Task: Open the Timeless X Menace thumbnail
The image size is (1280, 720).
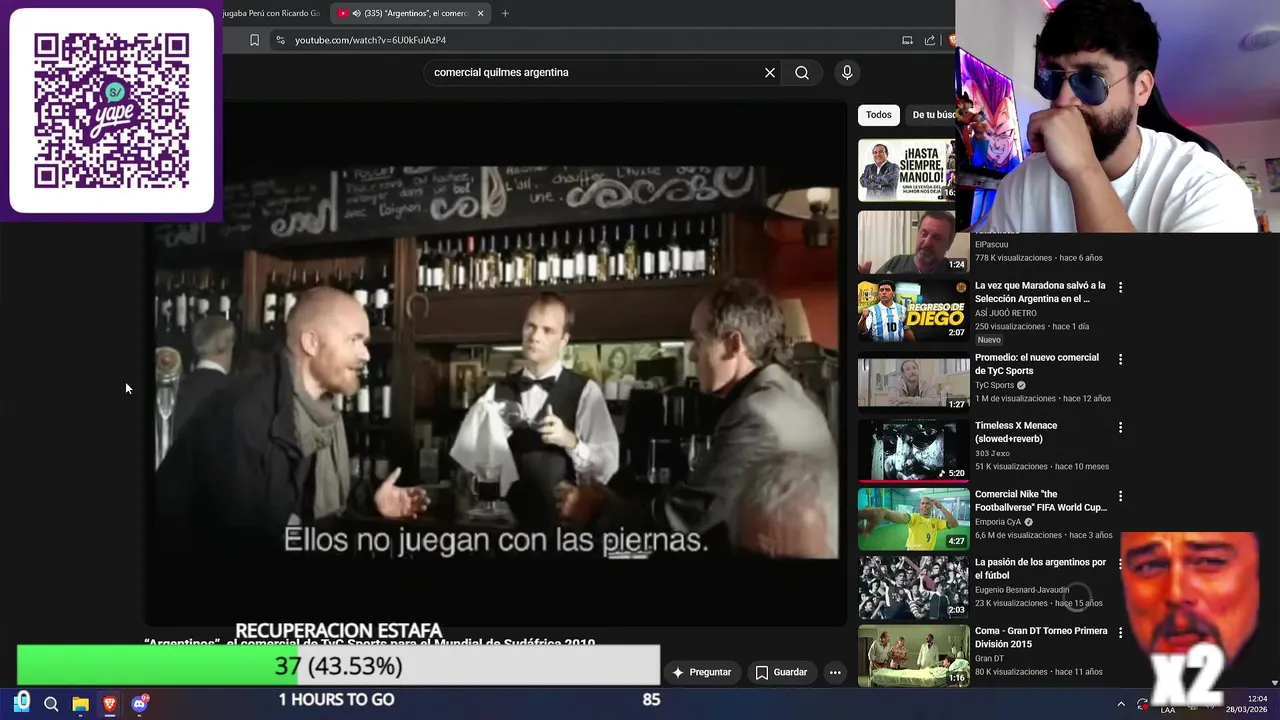Action: click(913, 449)
